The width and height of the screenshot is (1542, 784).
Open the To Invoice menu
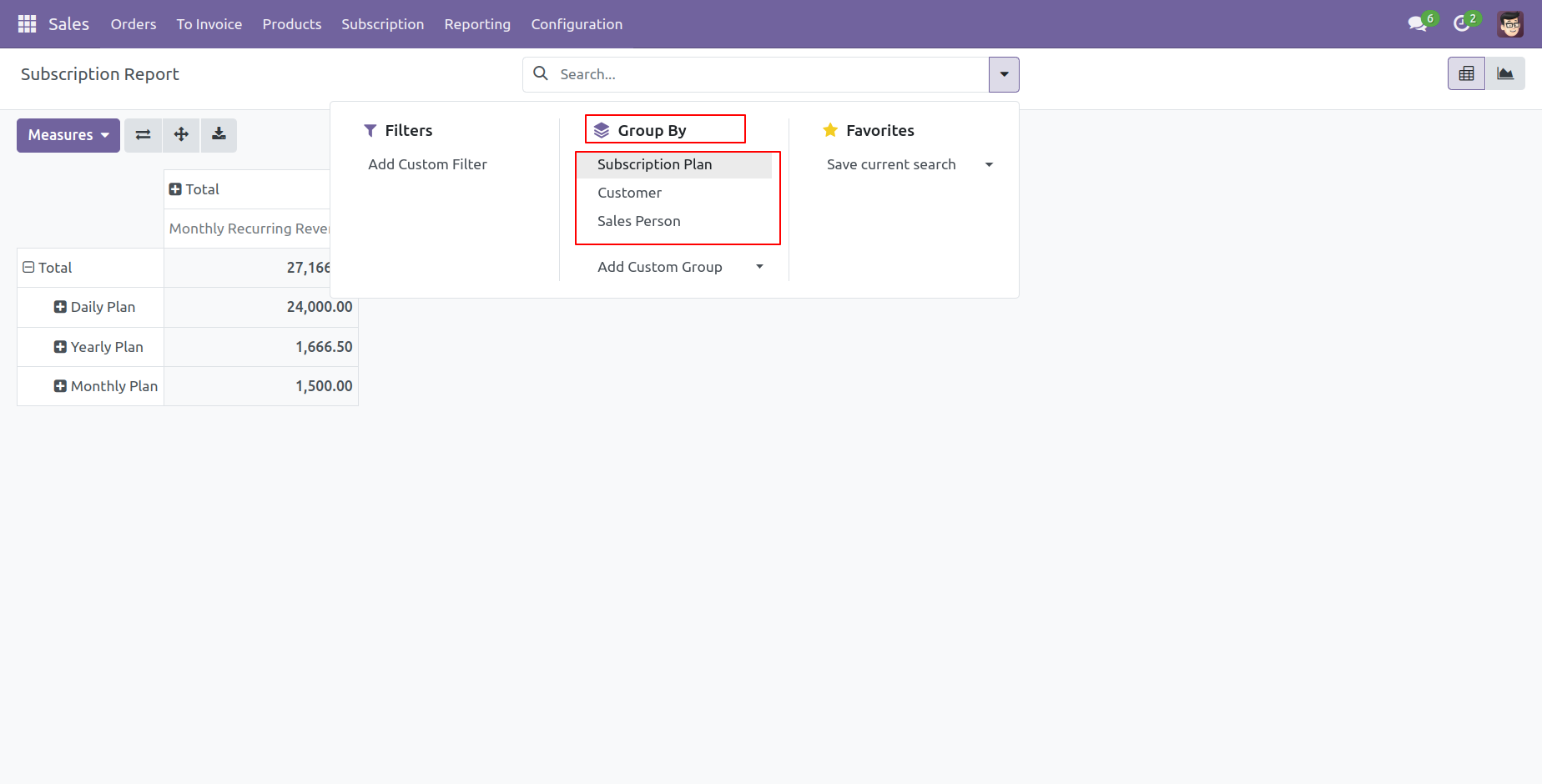[x=209, y=24]
